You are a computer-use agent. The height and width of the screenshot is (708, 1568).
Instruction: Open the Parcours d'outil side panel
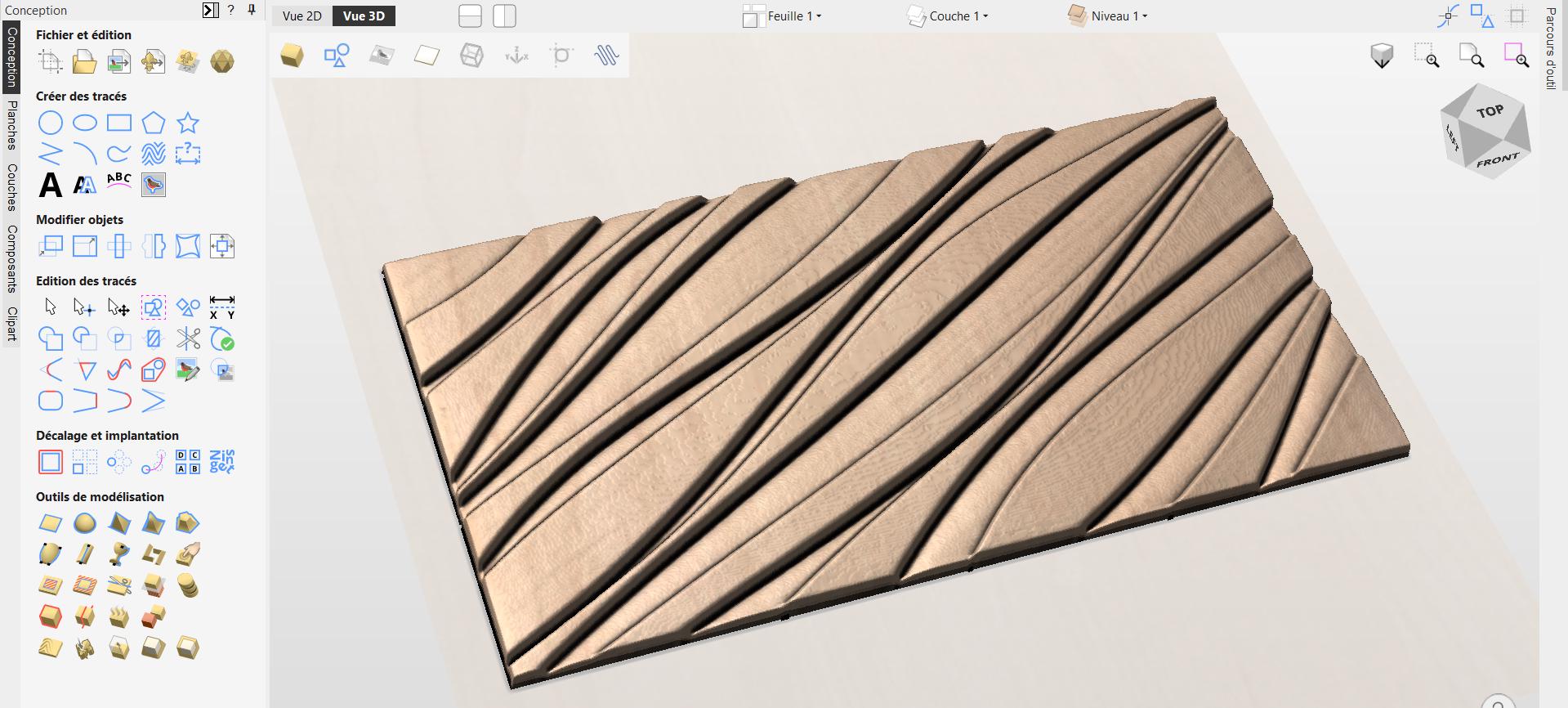coord(1550,48)
